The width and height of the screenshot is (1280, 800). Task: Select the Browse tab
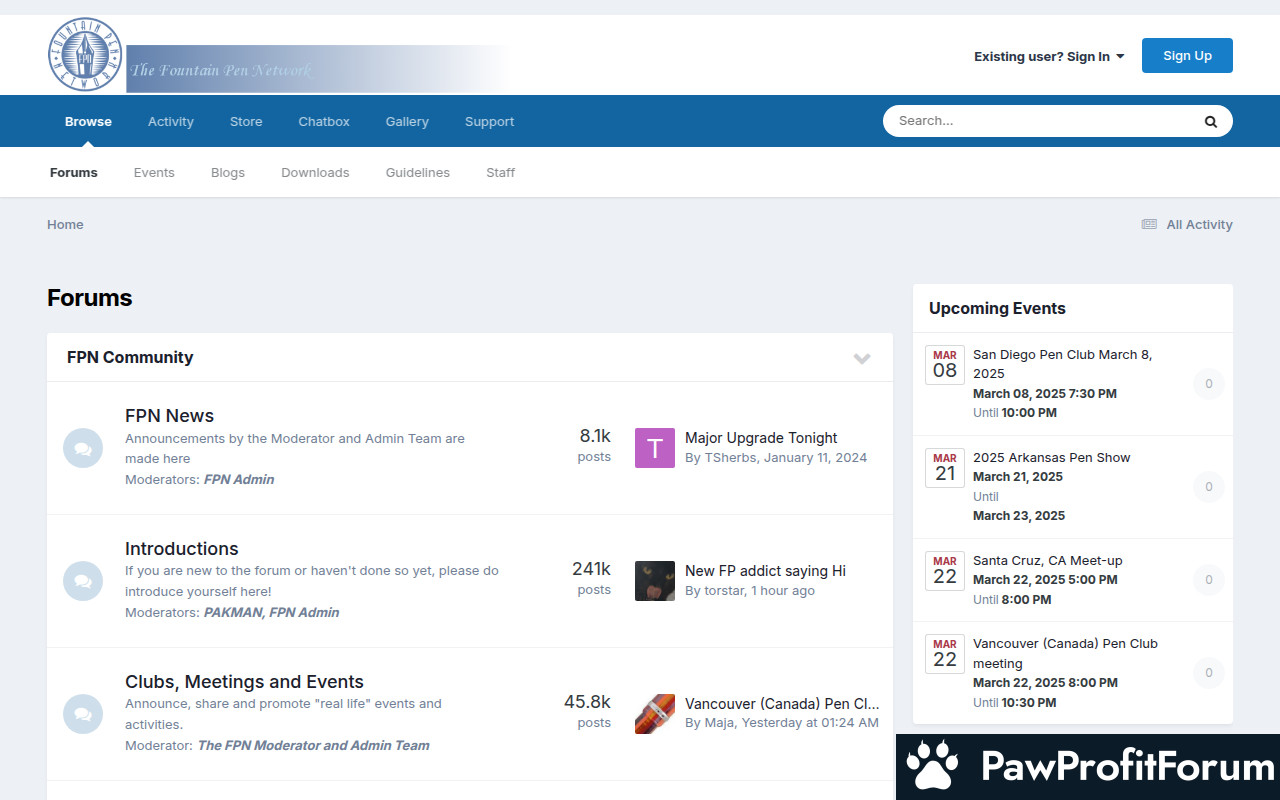coord(88,121)
